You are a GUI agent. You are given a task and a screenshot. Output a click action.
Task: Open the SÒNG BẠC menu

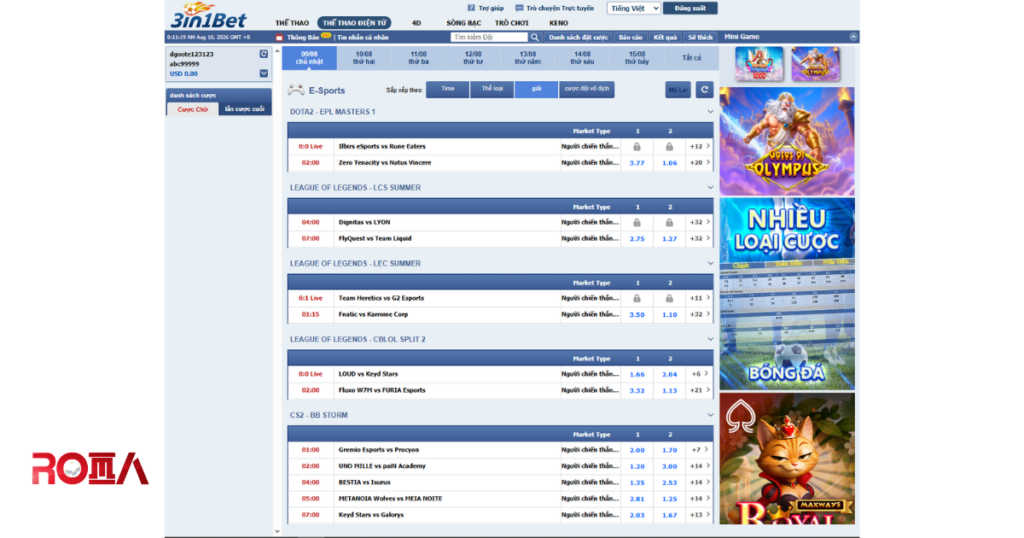click(x=464, y=23)
